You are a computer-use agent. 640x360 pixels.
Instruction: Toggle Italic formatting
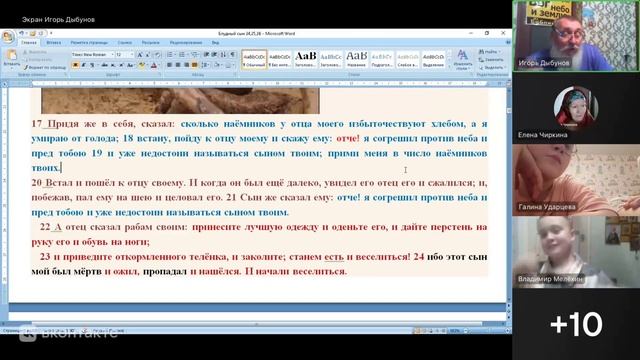click(84, 65)
